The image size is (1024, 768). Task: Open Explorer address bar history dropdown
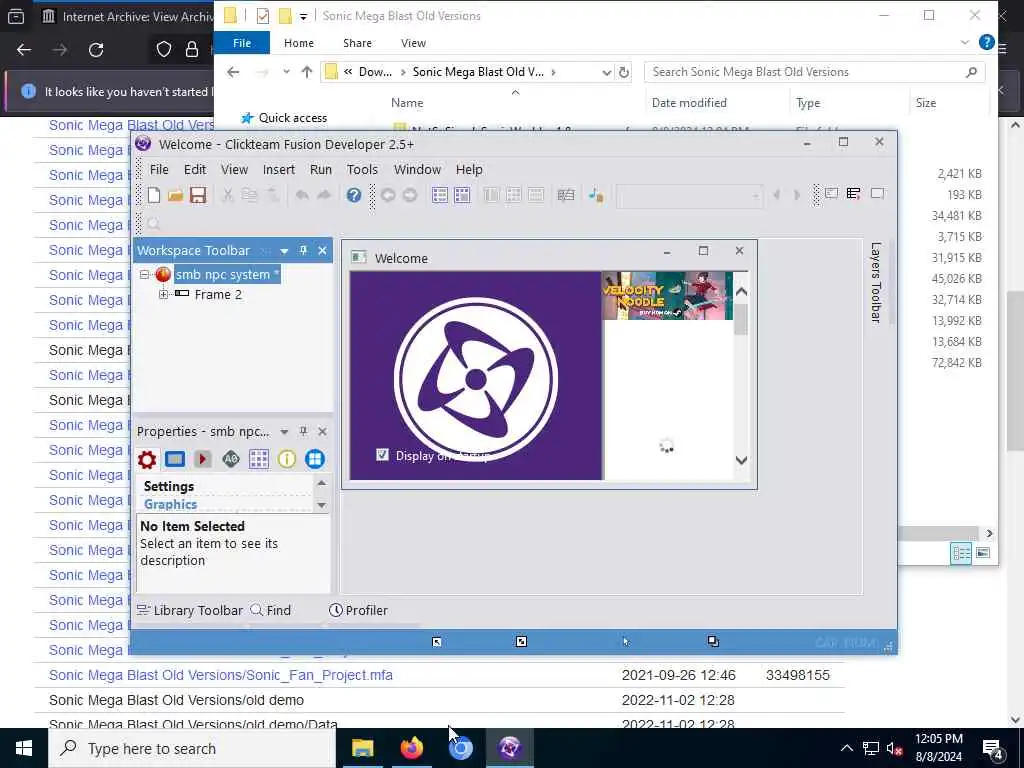[607, 72]
